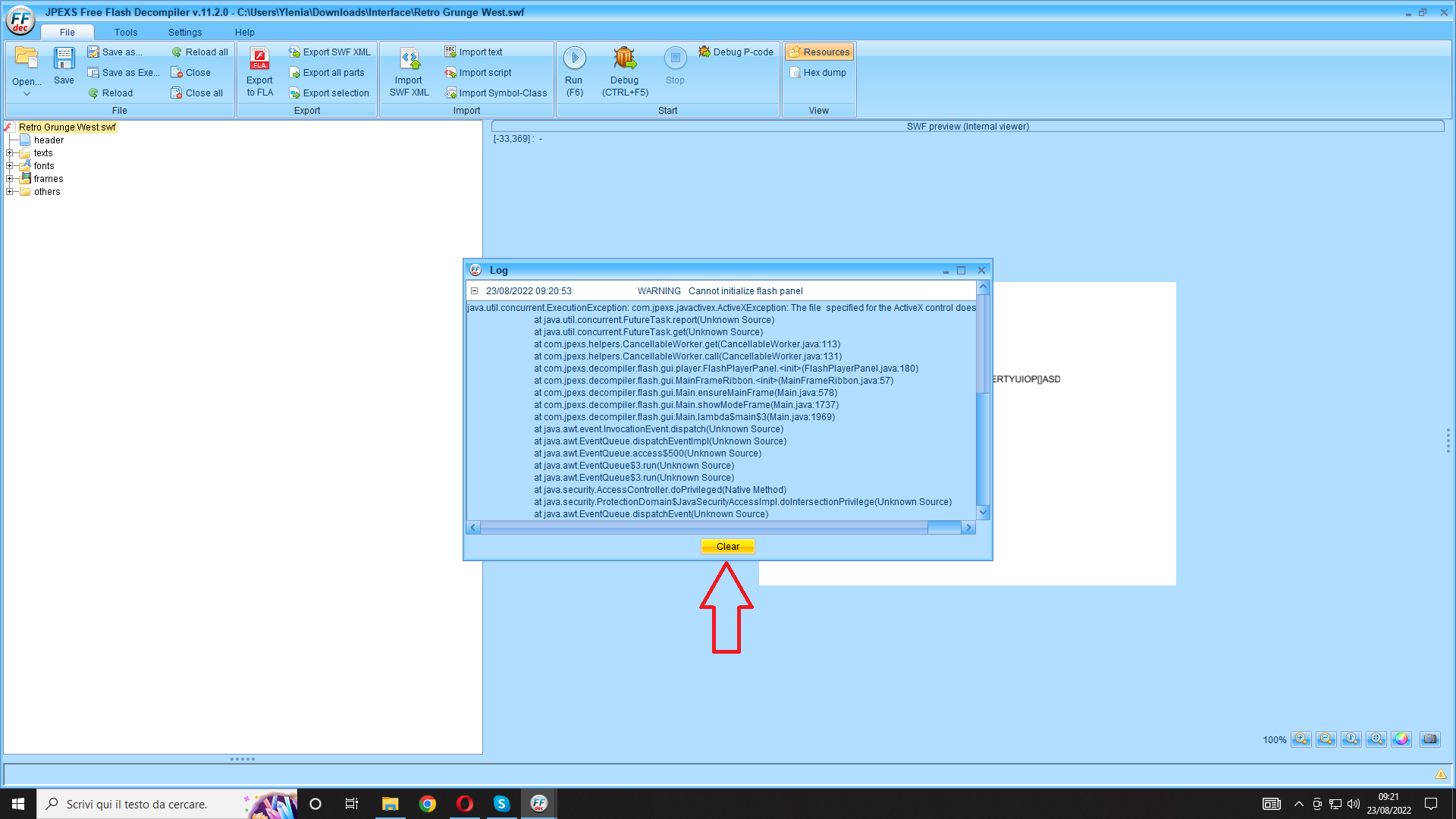
Task: Select the header tree node
Action: (x=49, y=140)
